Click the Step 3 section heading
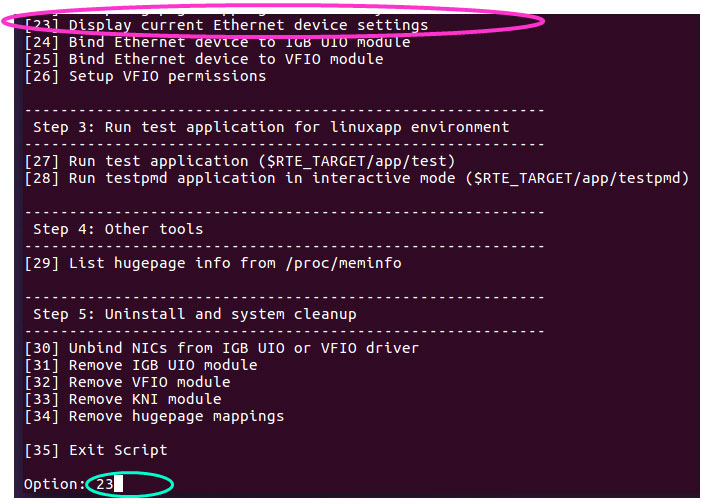 (271, 127)
